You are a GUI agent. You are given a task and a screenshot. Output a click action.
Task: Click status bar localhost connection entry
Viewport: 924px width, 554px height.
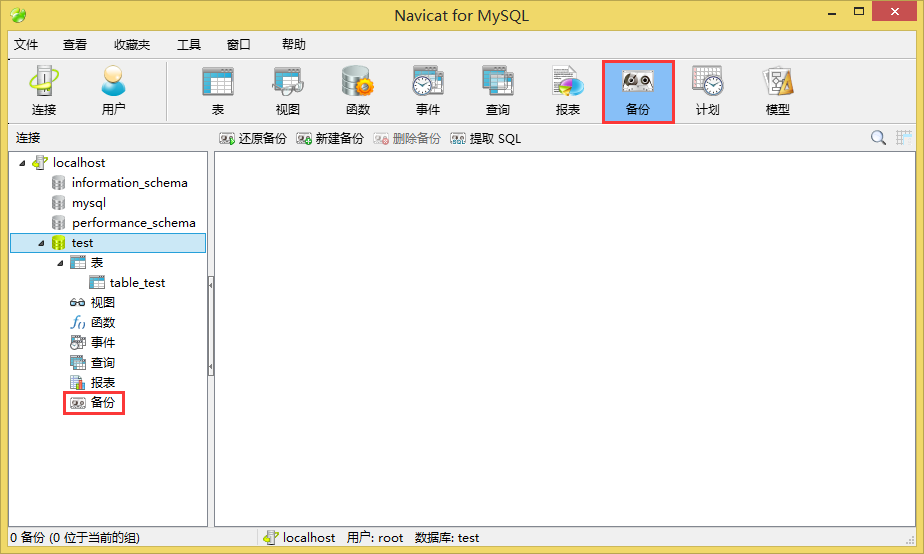pos(299,537)
